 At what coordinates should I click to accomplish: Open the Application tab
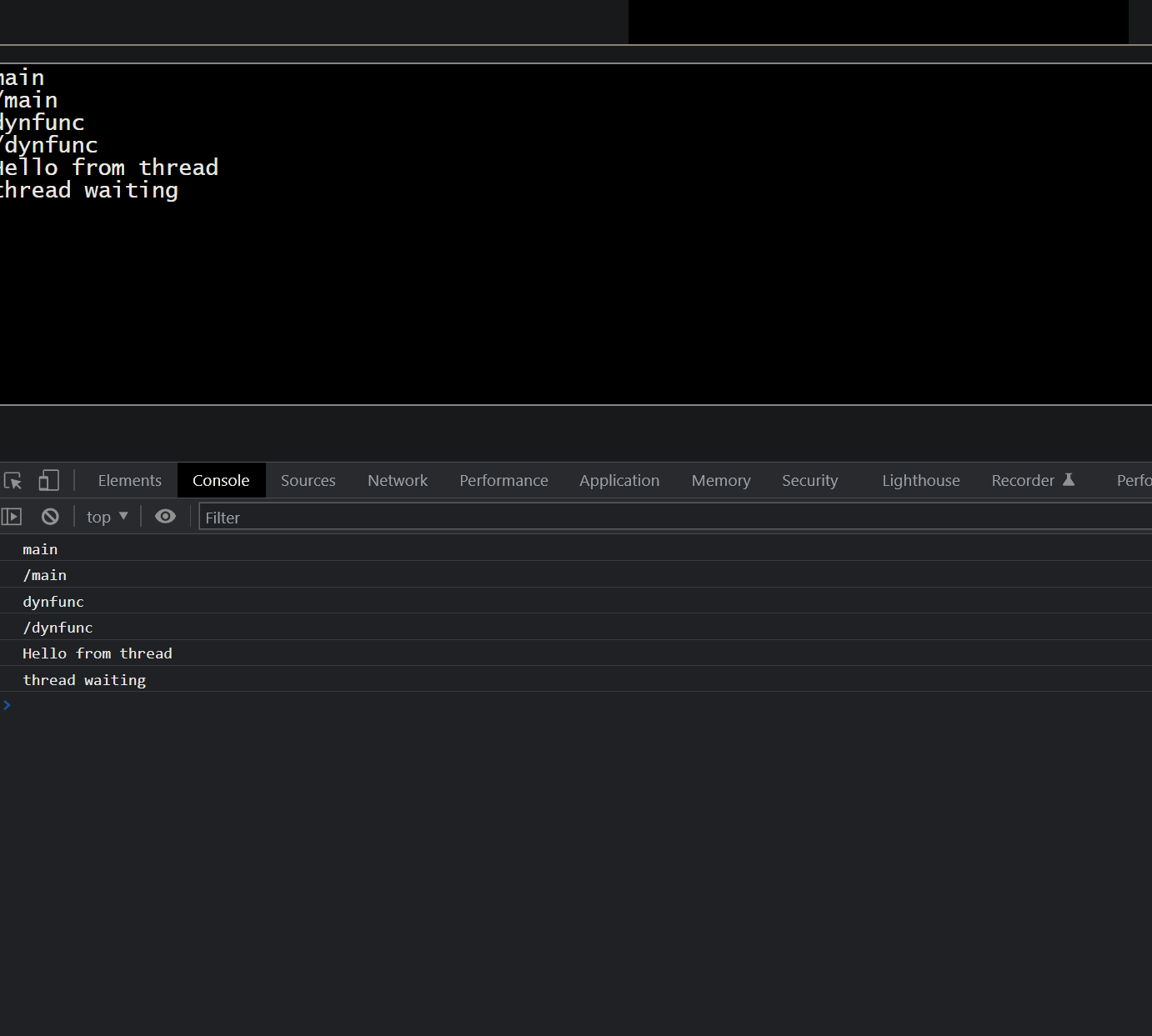coord(619,480)
